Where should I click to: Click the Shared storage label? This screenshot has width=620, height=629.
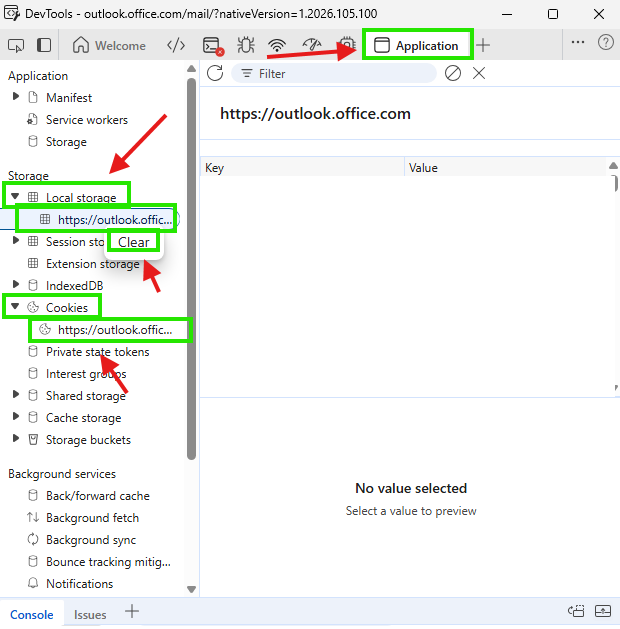pos(86,396)
